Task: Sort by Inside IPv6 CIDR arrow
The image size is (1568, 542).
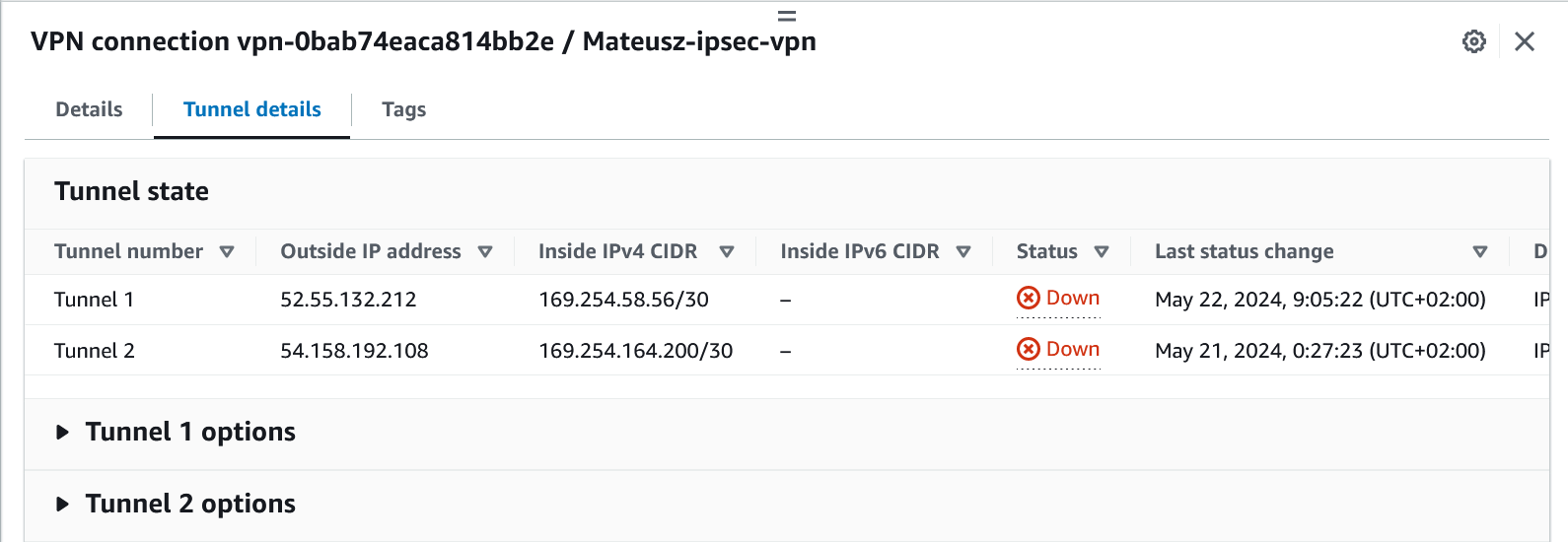Action: click(x=963, y=252)
